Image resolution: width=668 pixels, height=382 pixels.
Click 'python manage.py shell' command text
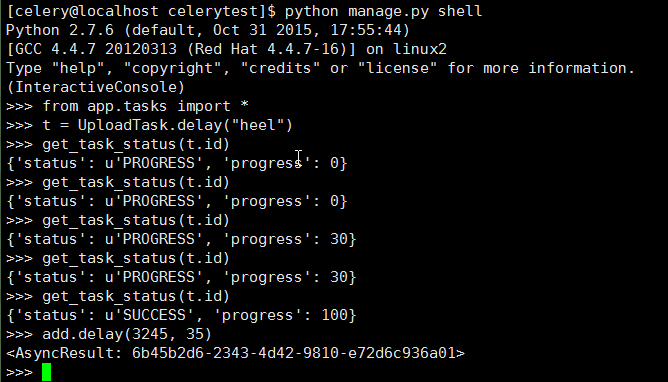pyautogui.click(x=383, y=11)
